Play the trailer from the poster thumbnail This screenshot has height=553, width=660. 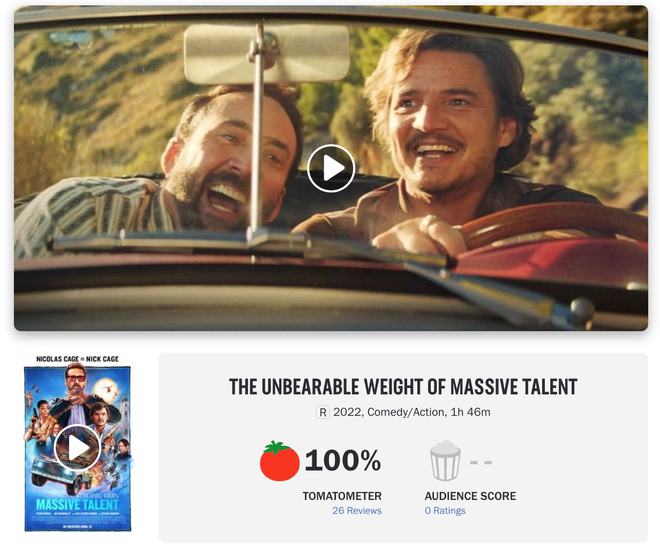click(77, 448)
